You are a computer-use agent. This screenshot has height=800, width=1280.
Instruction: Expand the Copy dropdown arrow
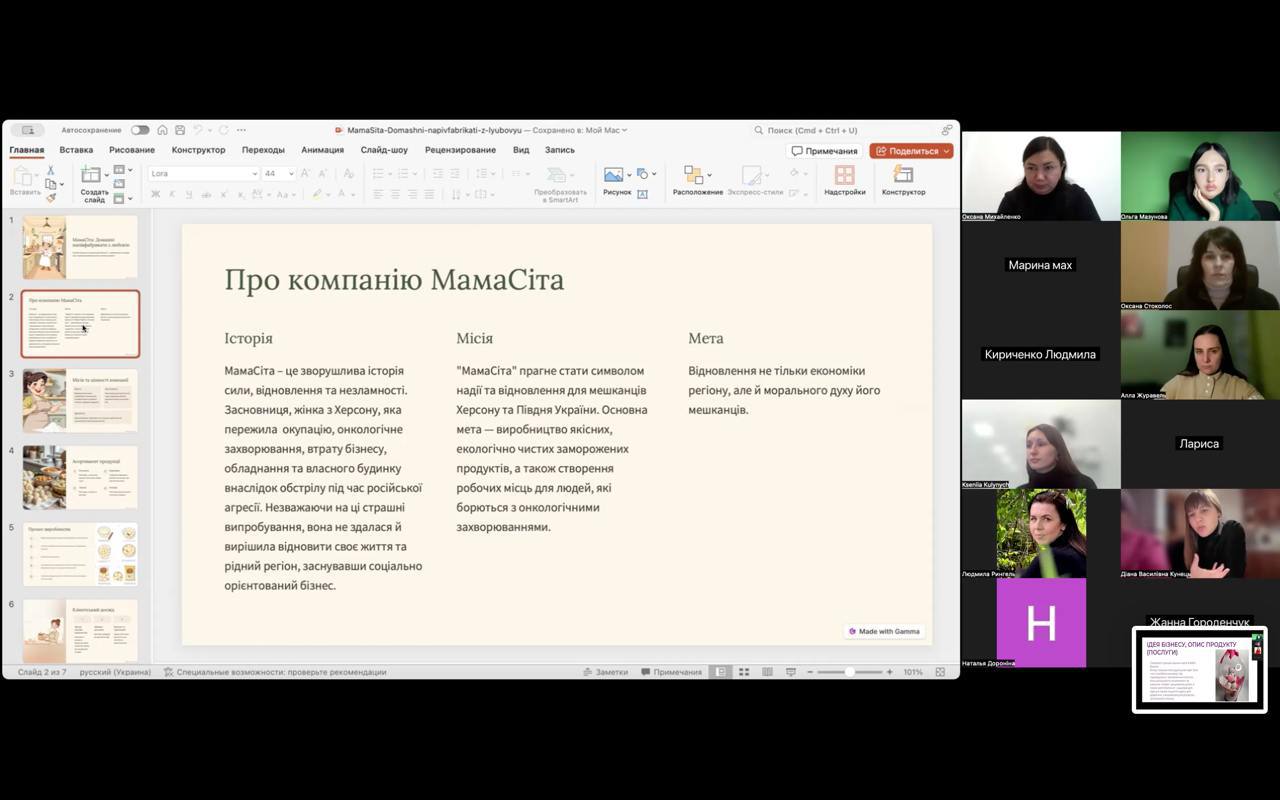(61, 184)
